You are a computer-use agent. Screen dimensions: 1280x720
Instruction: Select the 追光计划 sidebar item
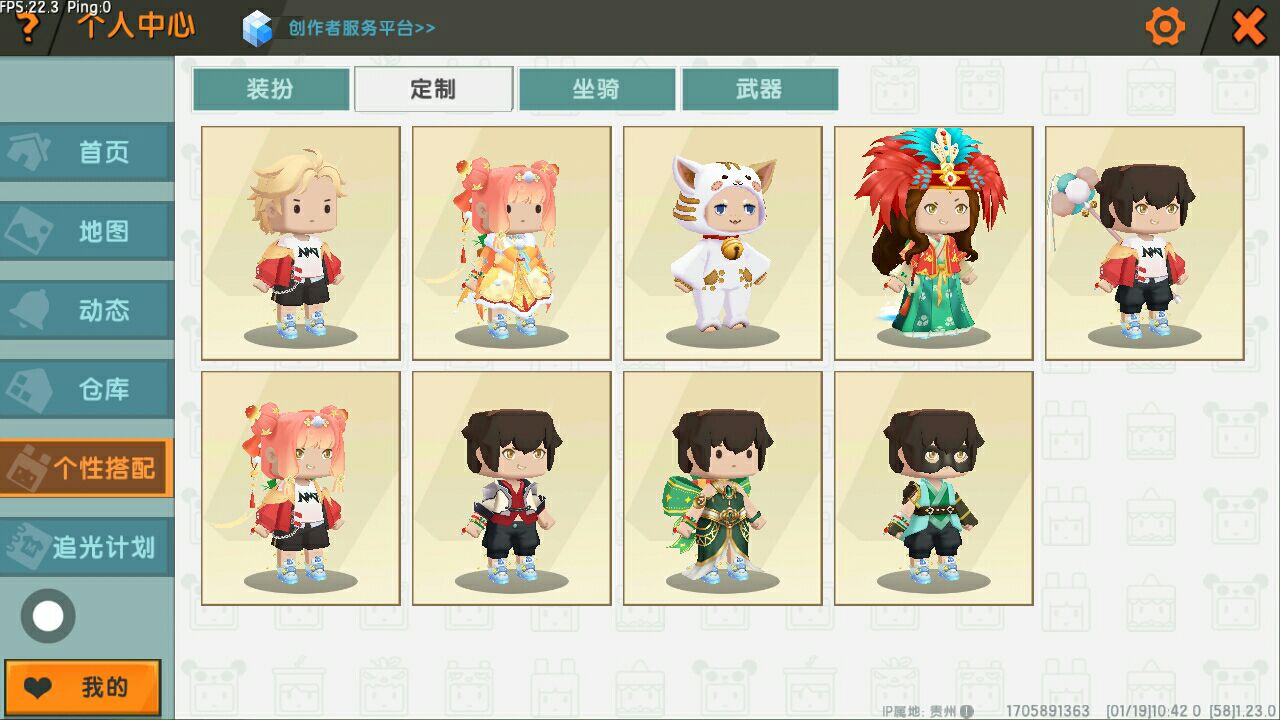pos(86,547)
